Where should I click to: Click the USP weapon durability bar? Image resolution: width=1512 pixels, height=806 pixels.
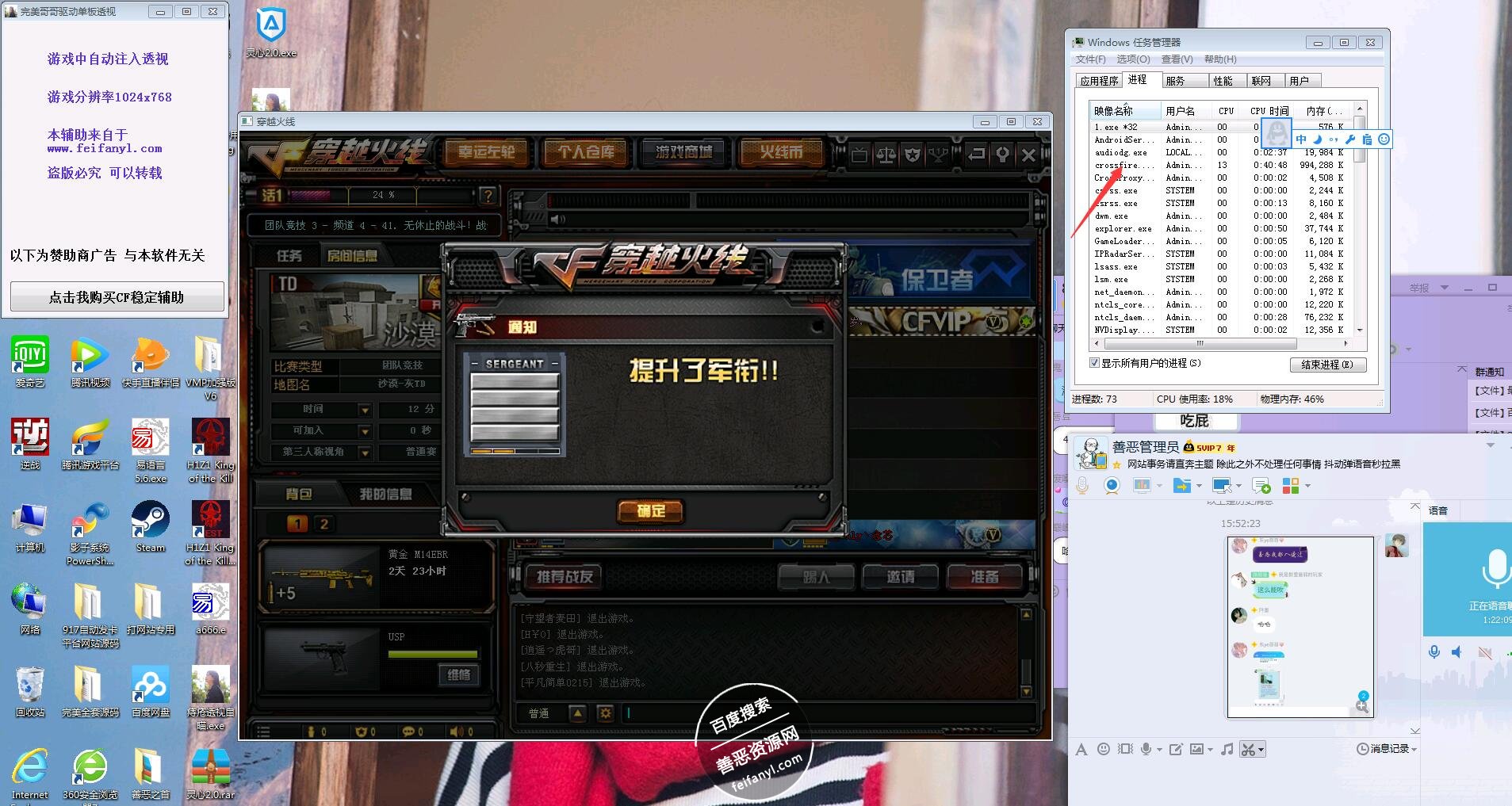[x=433, y=654]
